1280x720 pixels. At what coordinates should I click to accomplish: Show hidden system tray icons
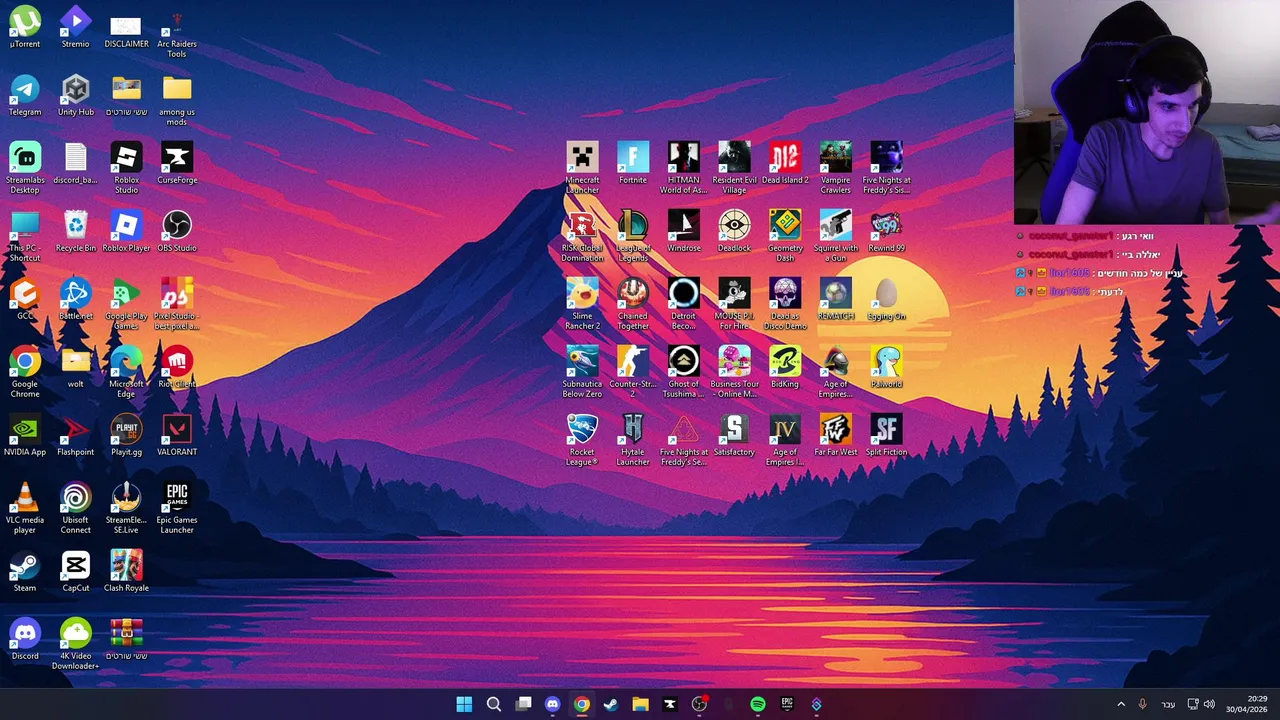(1121, 704)
